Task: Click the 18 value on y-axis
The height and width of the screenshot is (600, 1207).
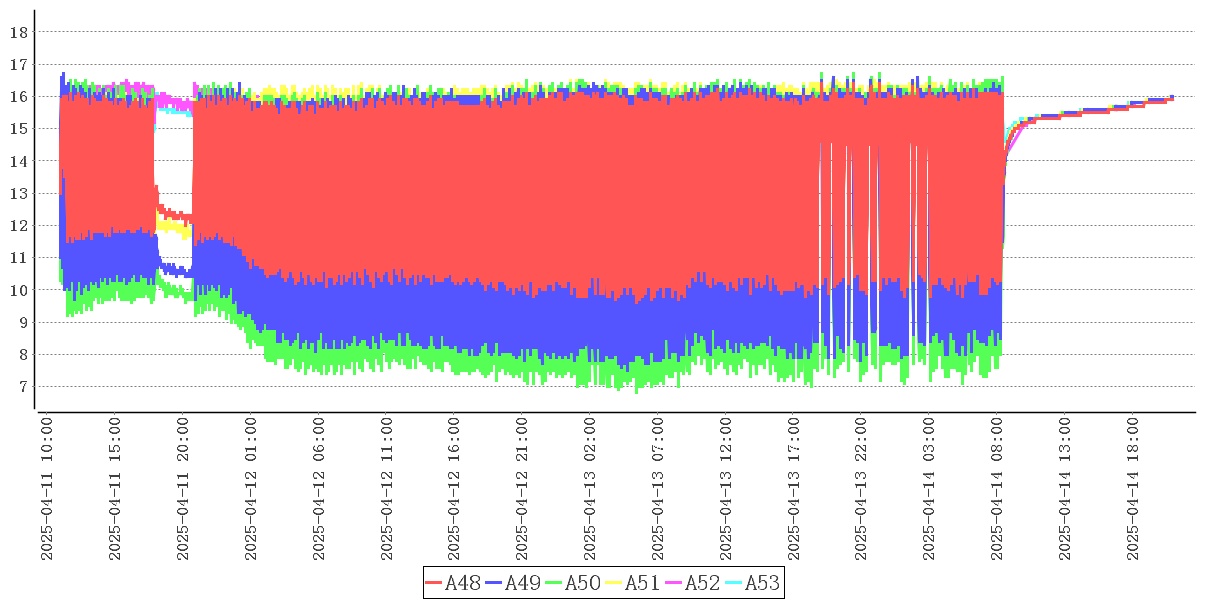Action: pos(17,32)
